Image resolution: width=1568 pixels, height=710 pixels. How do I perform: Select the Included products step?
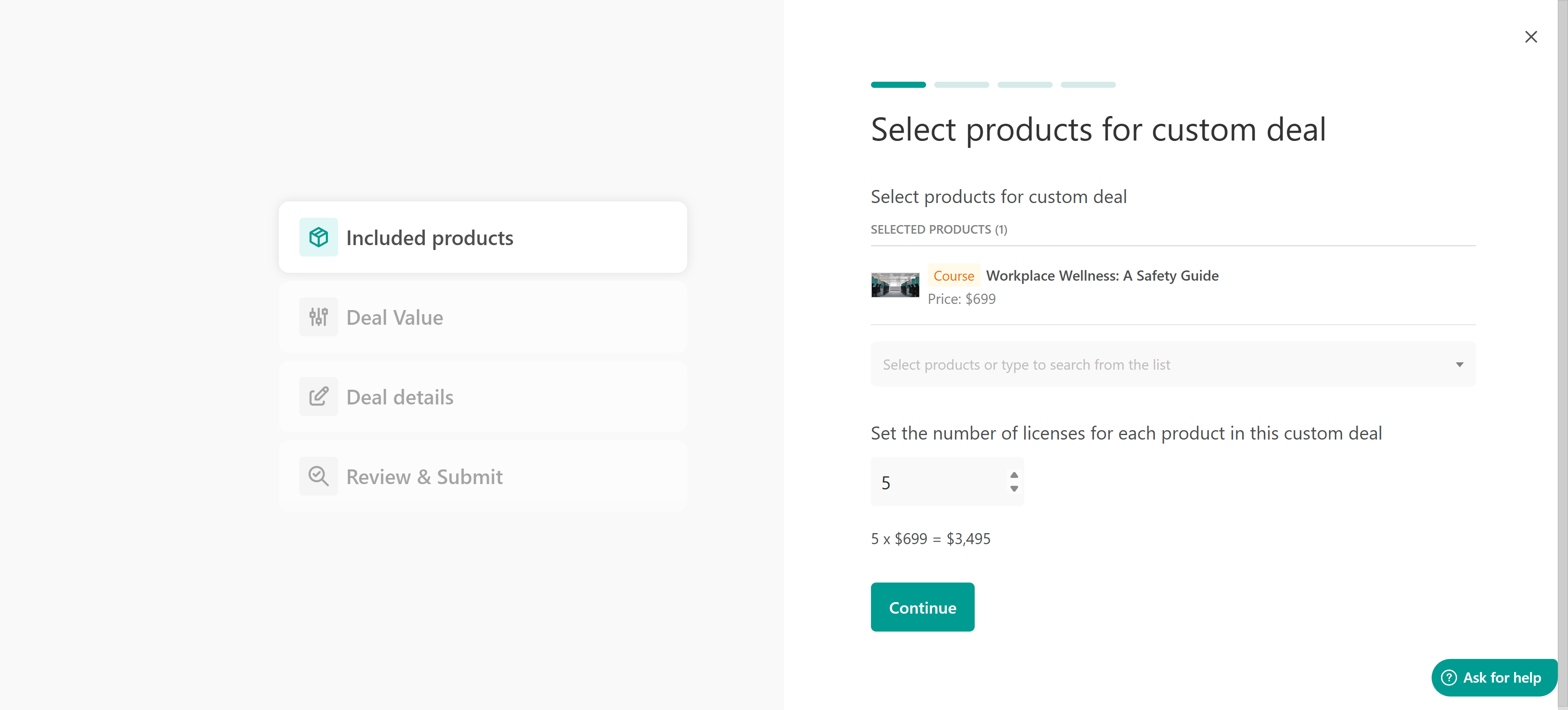click(429, 237)
